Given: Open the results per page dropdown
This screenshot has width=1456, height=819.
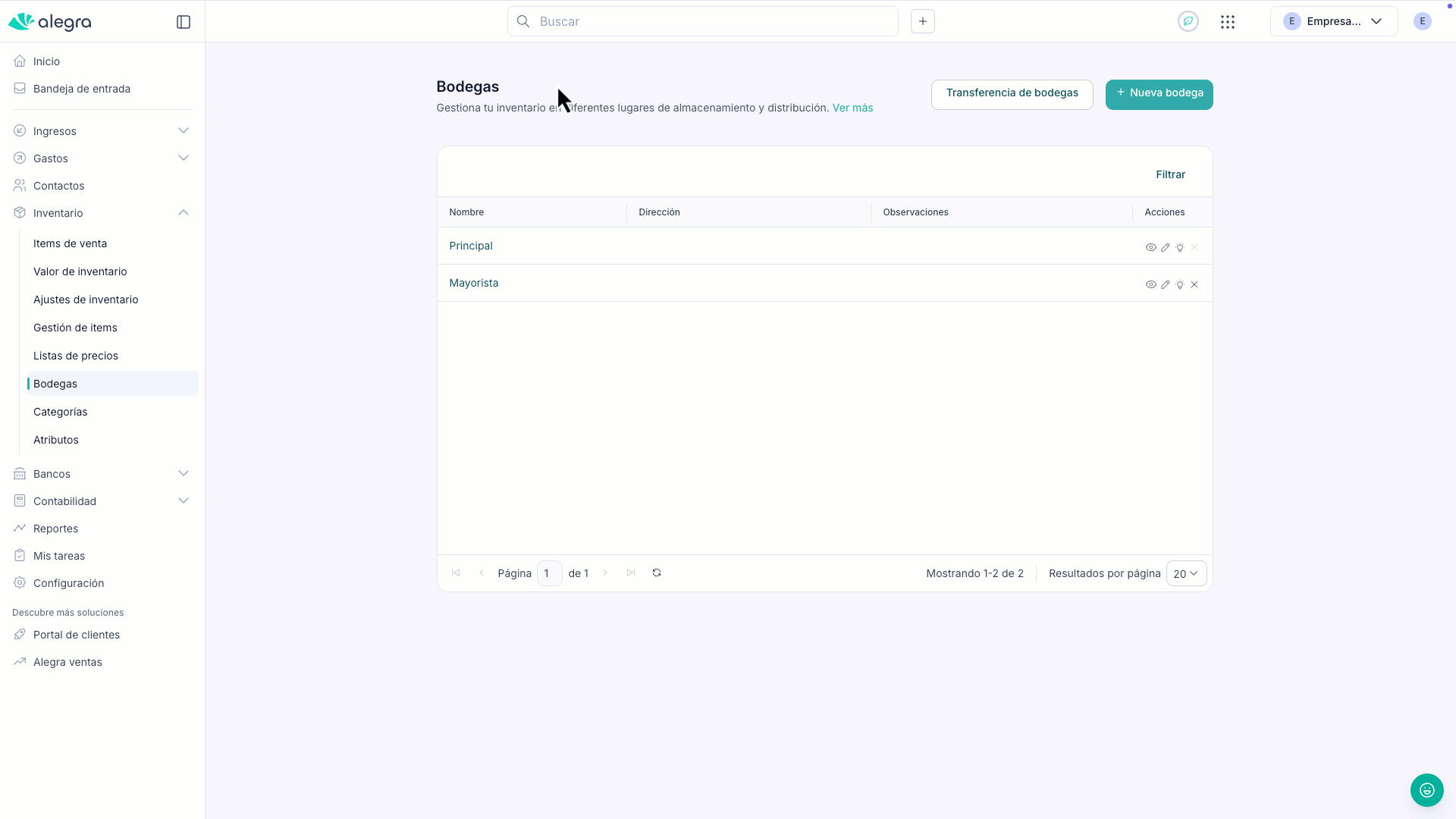Looking at the screenshot, I should [x=1186, y=573].
